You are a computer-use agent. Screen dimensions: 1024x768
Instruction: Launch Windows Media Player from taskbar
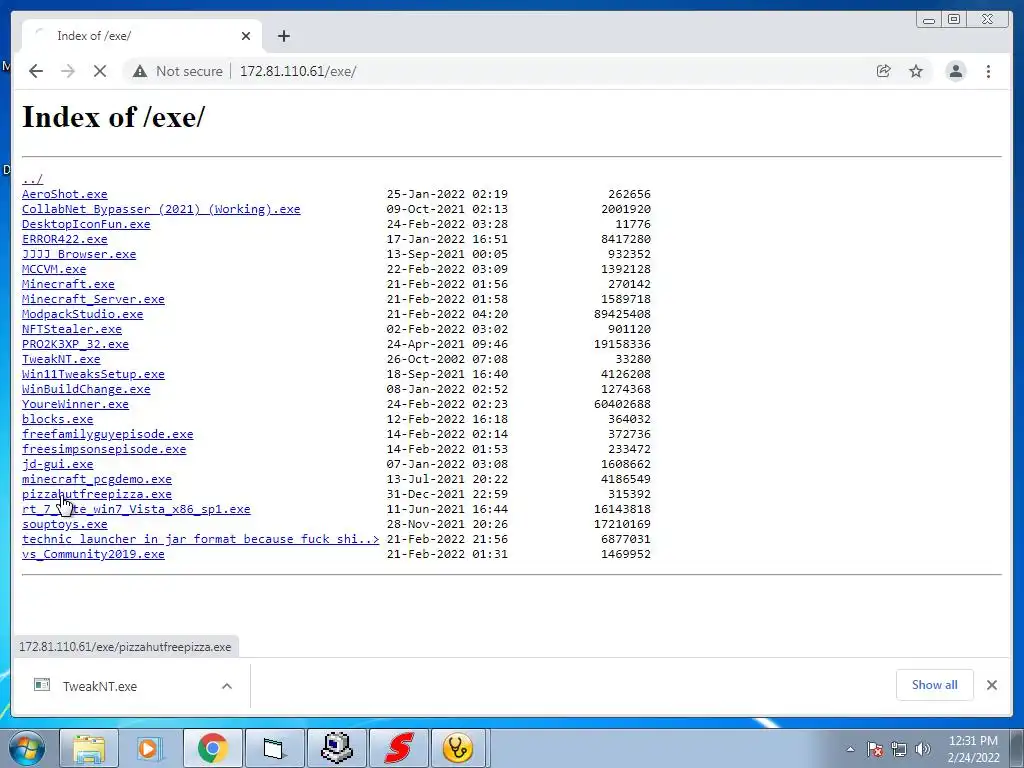[150, 748]
